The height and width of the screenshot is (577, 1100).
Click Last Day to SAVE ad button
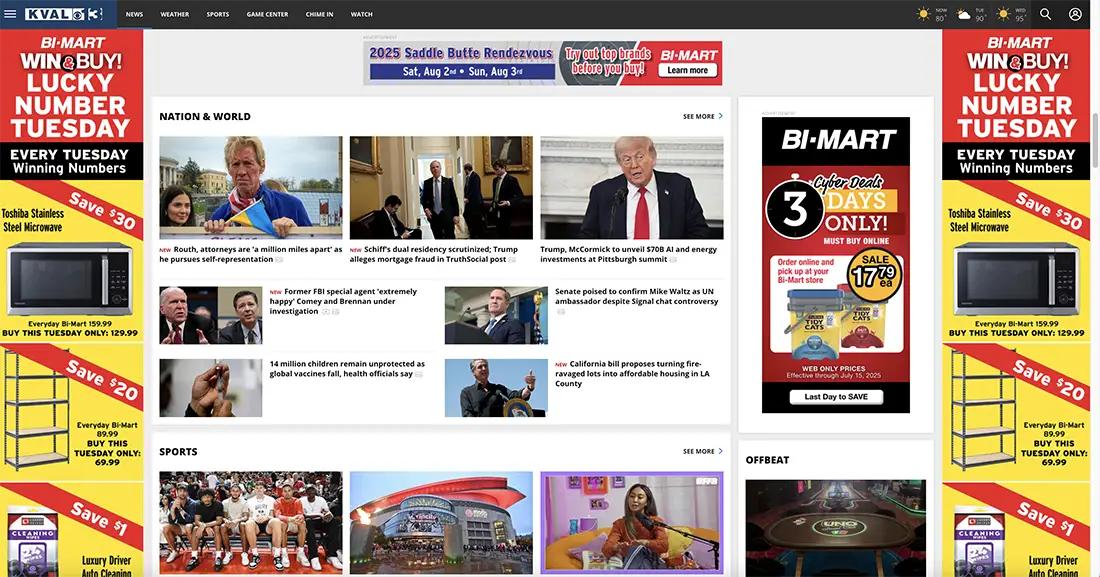(x=836, y=397)
